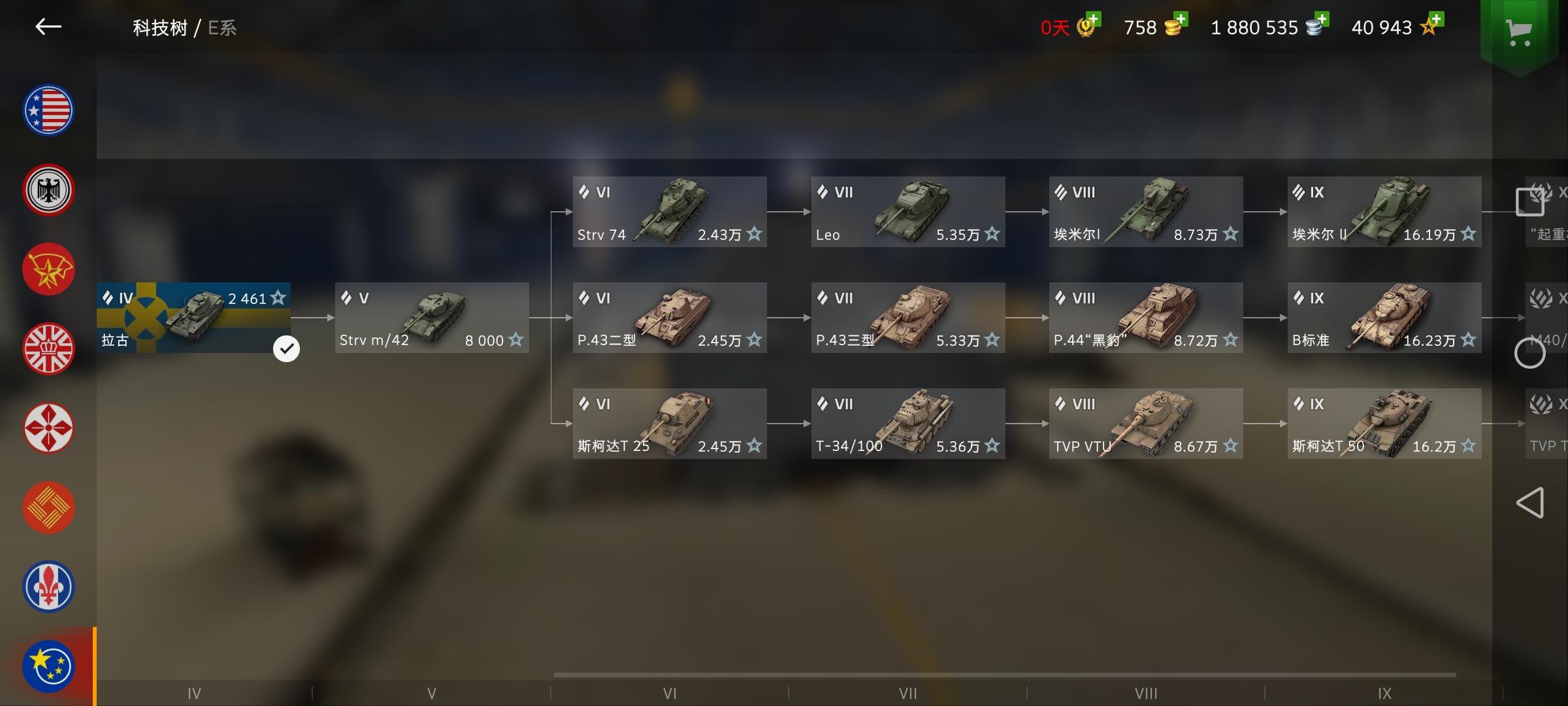Go back with the arrow icon

[x=48, y=27]
